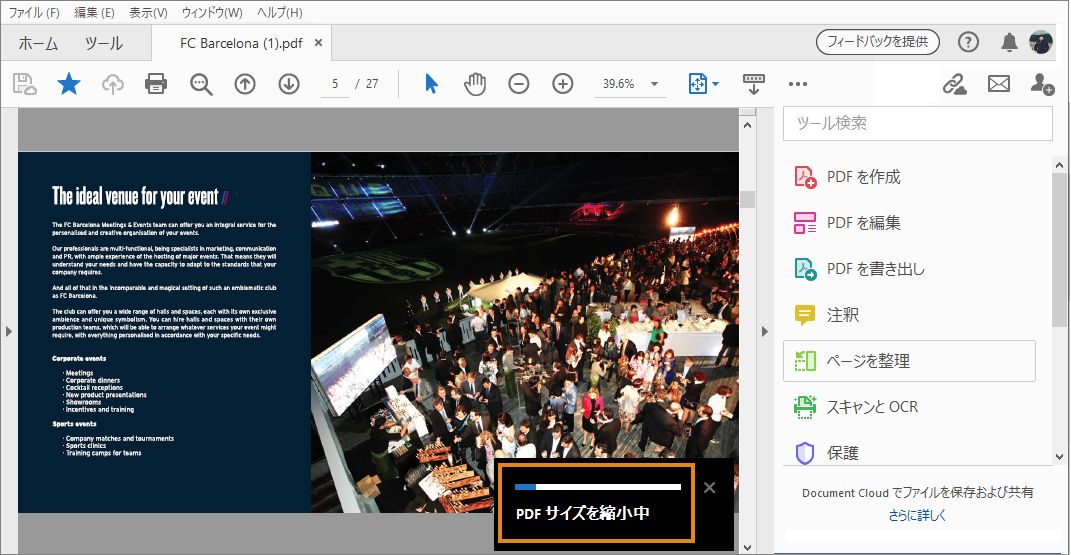Open the 表示(V) menu
Screen dimensions: 1071x555
coord(148,12)
